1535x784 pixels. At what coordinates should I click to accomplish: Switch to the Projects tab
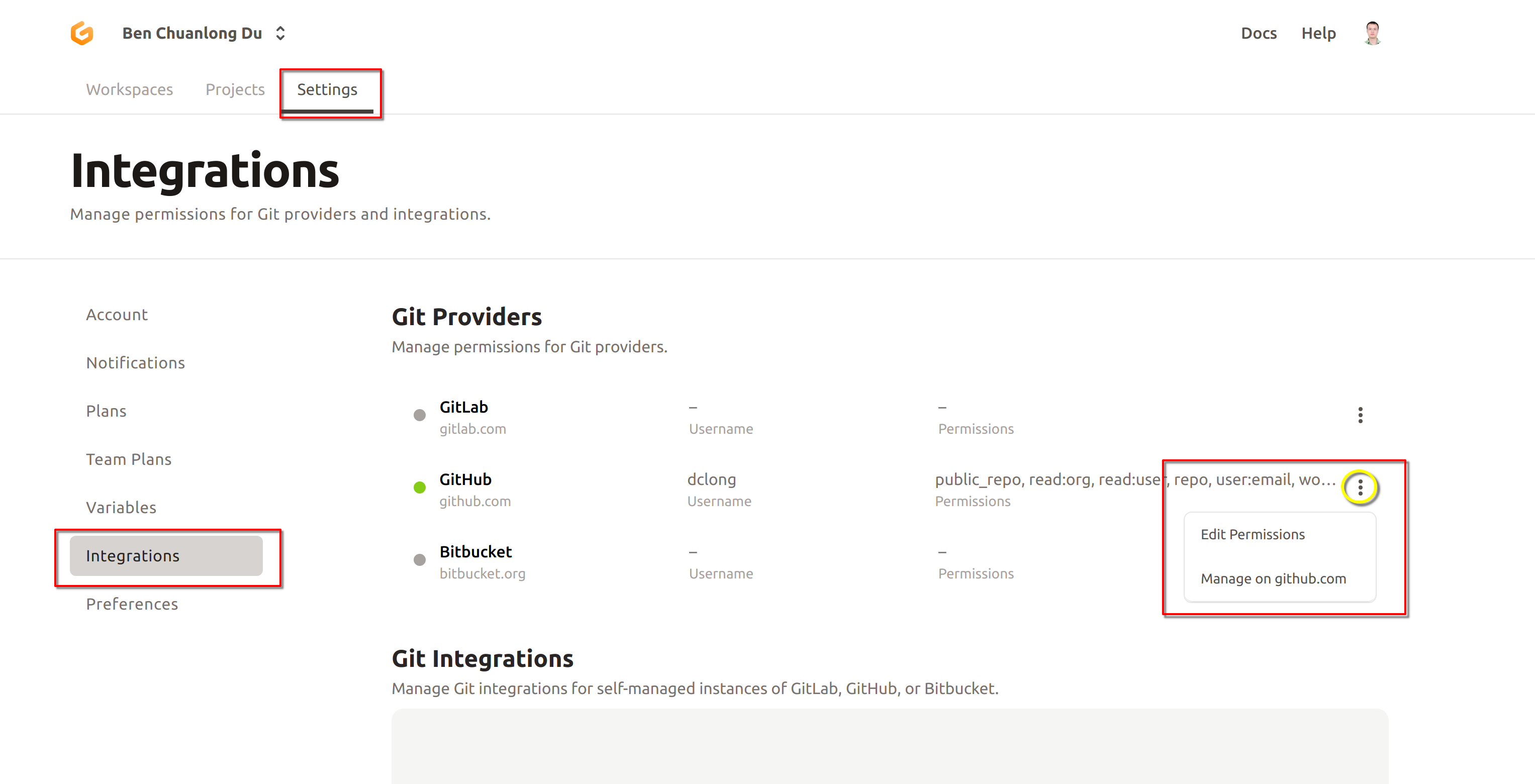(235, 89)
